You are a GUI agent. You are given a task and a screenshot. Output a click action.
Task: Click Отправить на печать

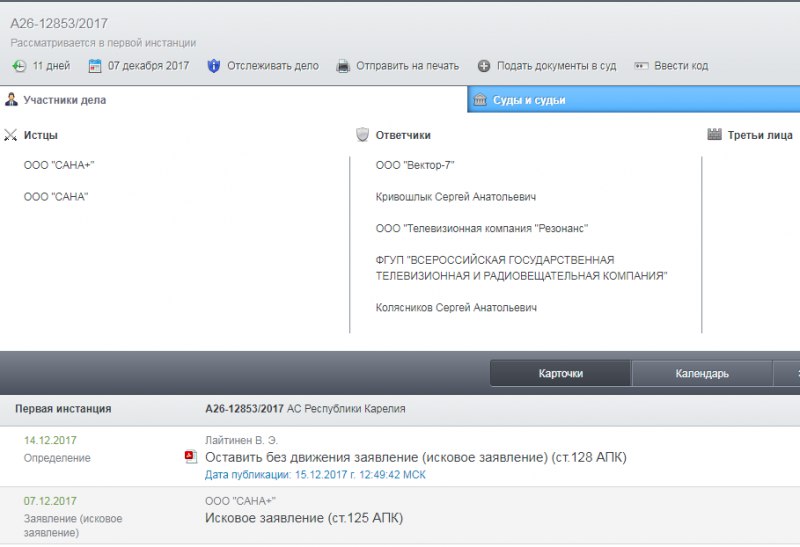coord(408,66)
